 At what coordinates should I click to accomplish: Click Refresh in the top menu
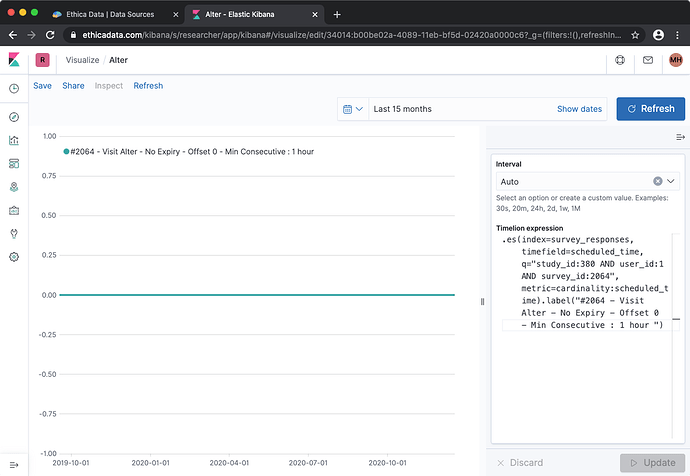pos(148,86)
